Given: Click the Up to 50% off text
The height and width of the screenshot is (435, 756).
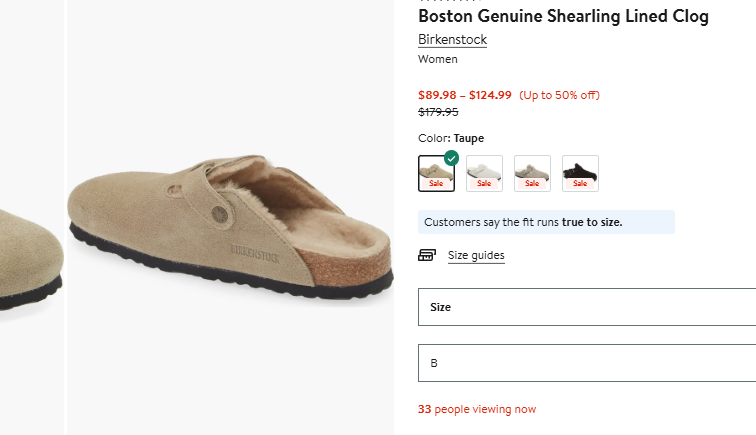Looking at the screenshot, I should (559, 95).
